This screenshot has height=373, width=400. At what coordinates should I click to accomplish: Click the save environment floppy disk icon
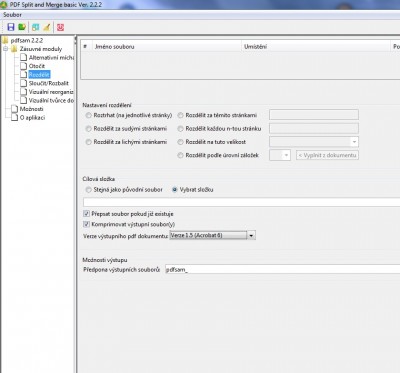(11, 27)
